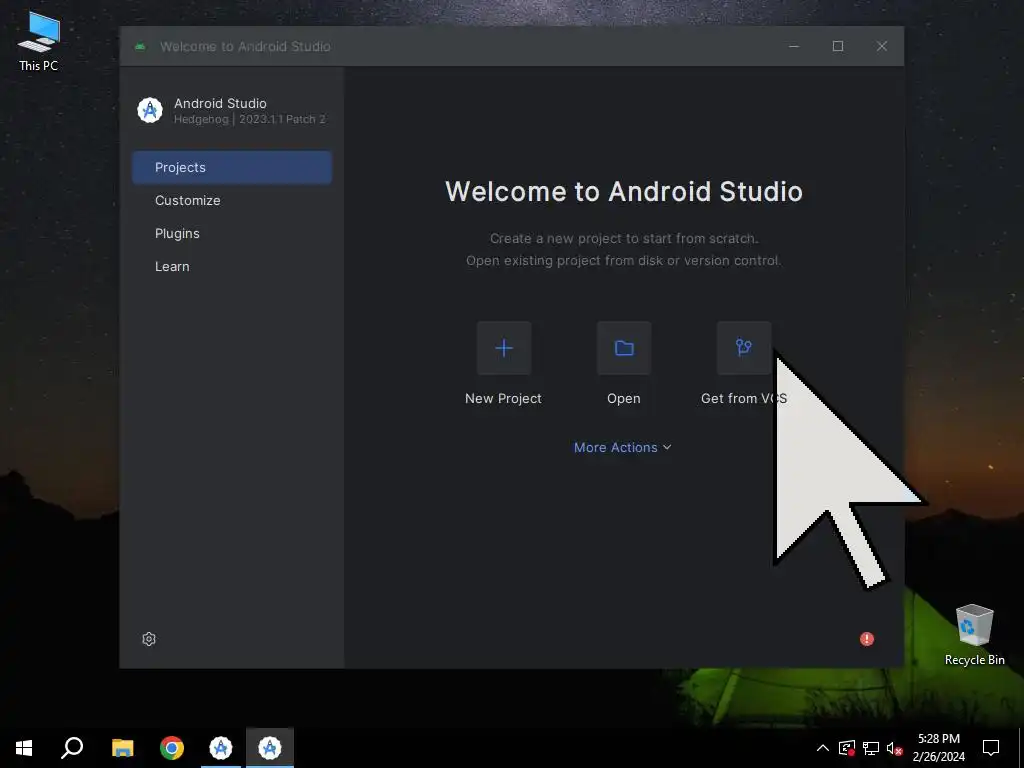Click the security warning tray icon
The image size is (1024, 768).
(847, 748)
